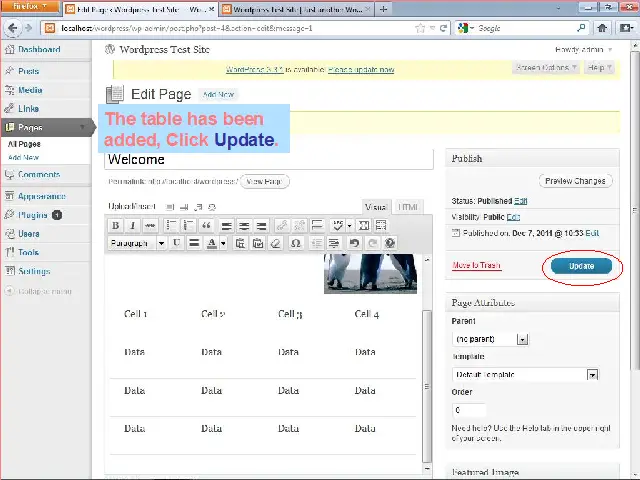Open the Appearance menu
640x480 pixels.
pyautogui.click(x=42, y=196)
